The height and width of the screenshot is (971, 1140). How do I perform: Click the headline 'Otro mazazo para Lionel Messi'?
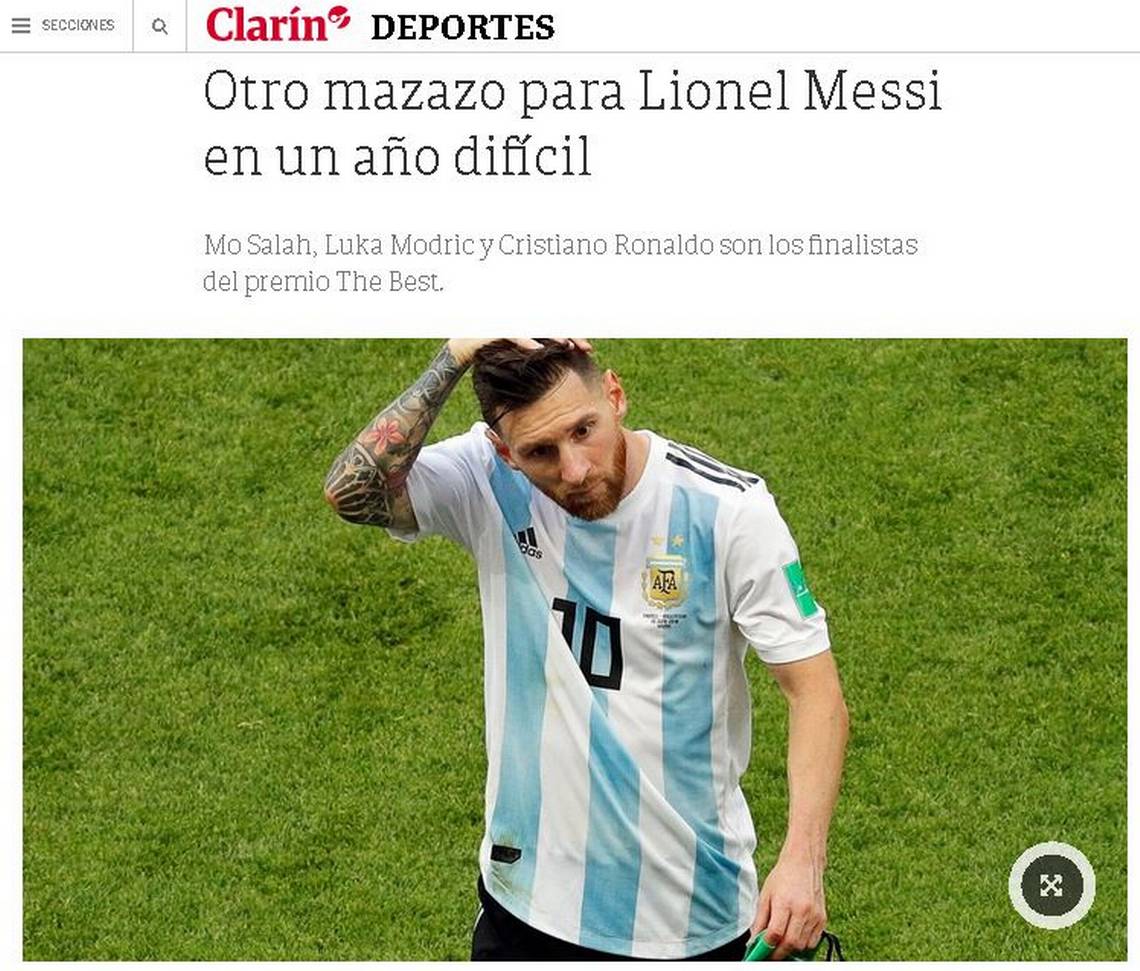[x=573, y=91]
